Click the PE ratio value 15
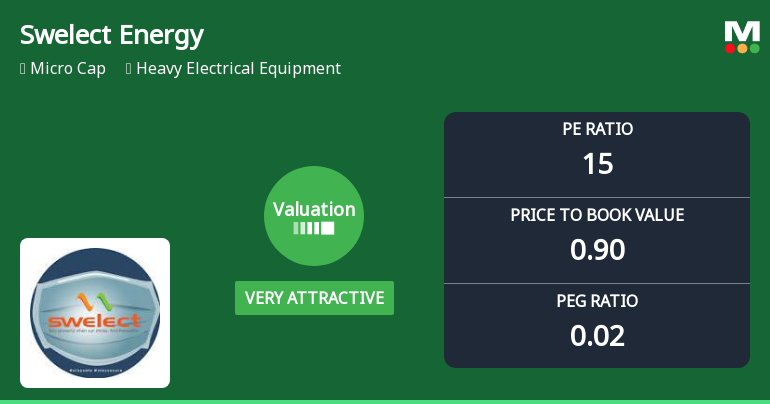The width and height of the screenshot is (770, 404). click(x=597, y=164)
